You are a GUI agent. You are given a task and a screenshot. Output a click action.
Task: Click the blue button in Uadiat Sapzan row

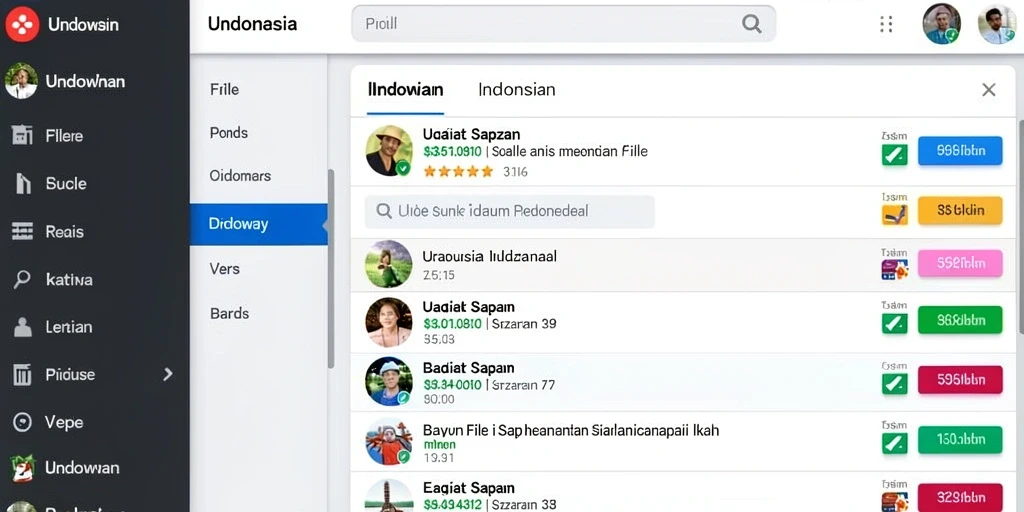[960, 151]
